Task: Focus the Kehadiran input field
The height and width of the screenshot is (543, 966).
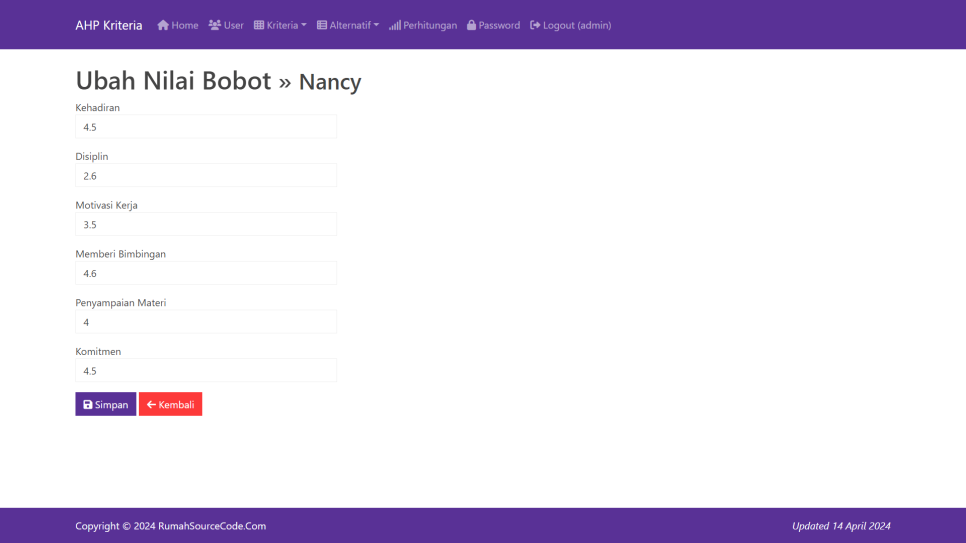Action: [206, 127]
